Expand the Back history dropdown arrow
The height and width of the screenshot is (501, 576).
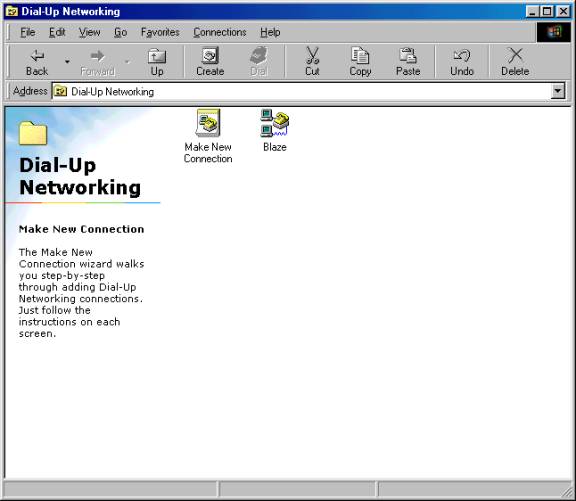(67, 61)
